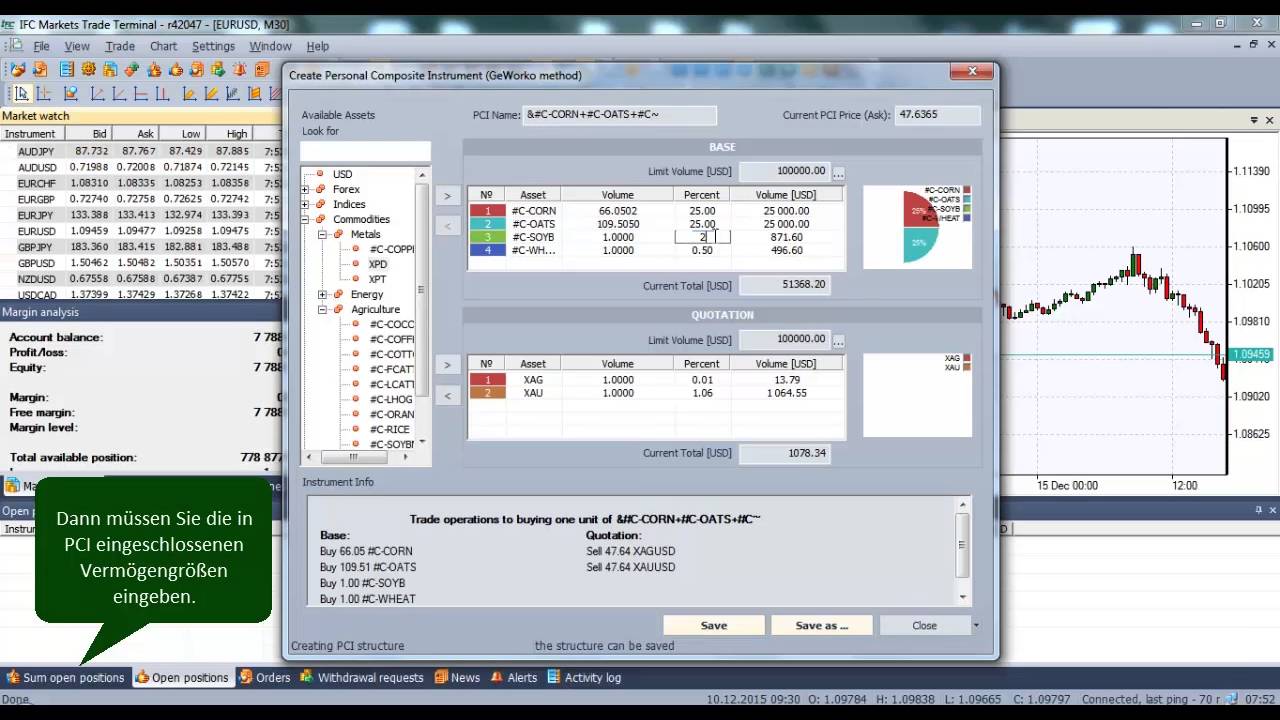Open the Trade menu

(x=120, y=46)
